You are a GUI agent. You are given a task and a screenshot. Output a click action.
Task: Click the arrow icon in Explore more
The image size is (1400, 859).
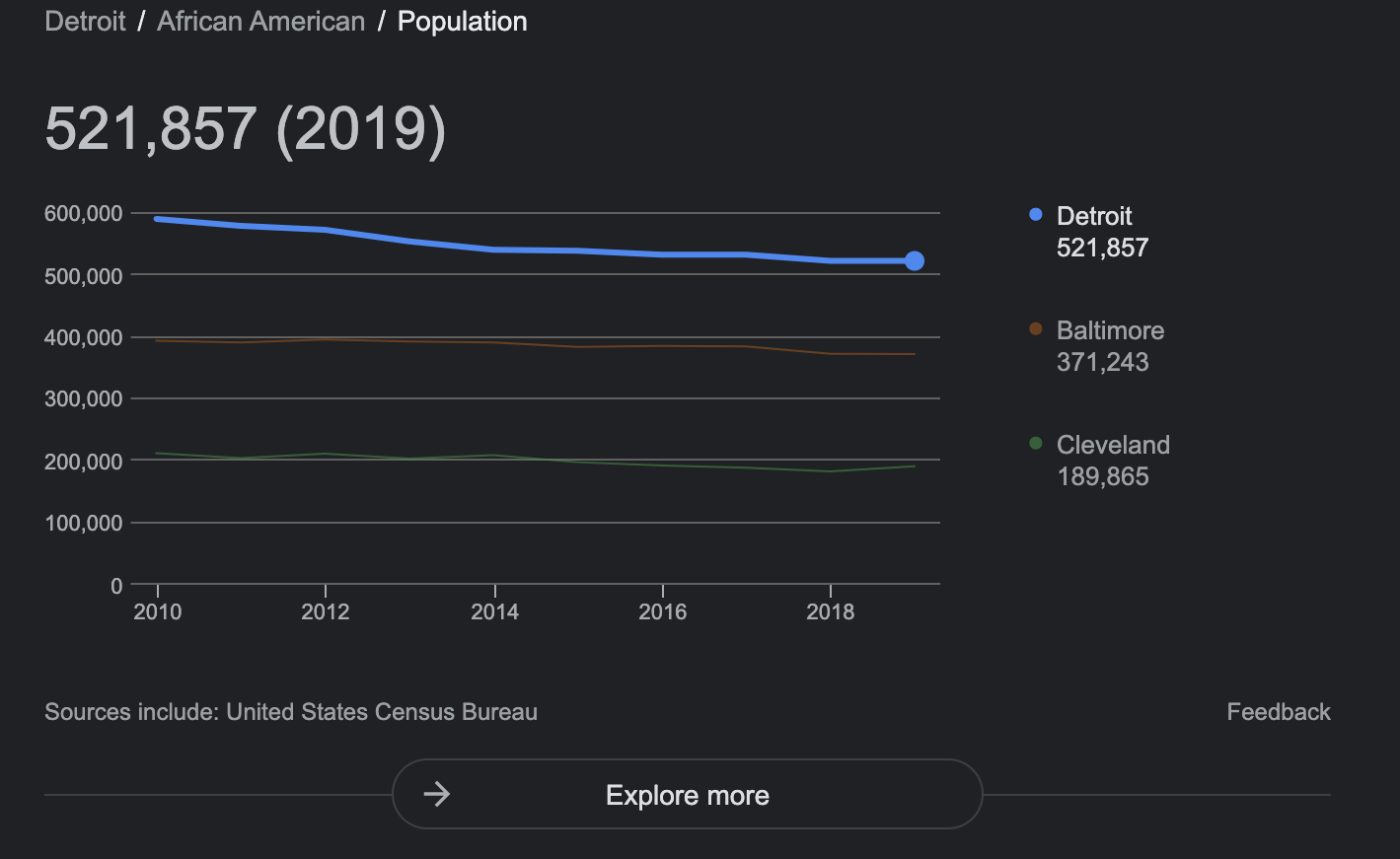pos(437,794)
